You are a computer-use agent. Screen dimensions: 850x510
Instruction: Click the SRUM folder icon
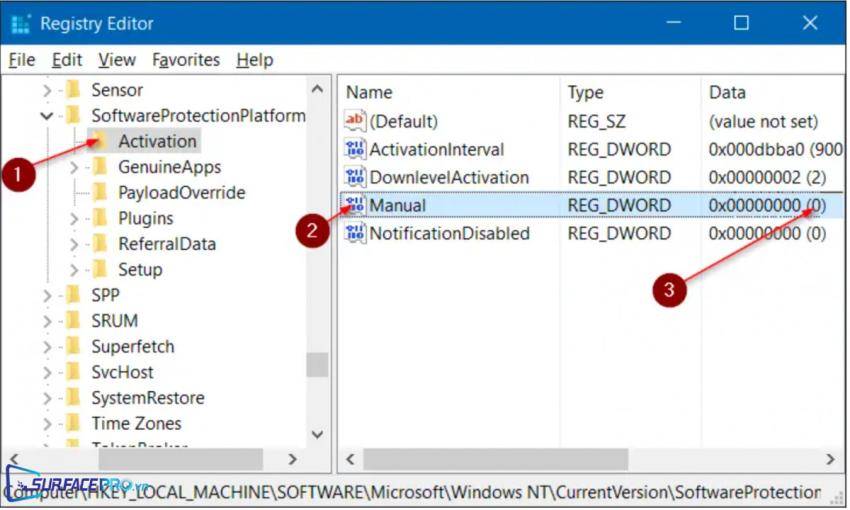pyautogui.click(x=73, y=320)
